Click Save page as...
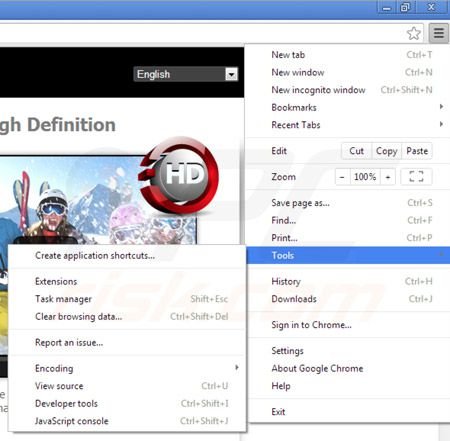The width and height of the screenshot is (450, 441). point(348,203)
